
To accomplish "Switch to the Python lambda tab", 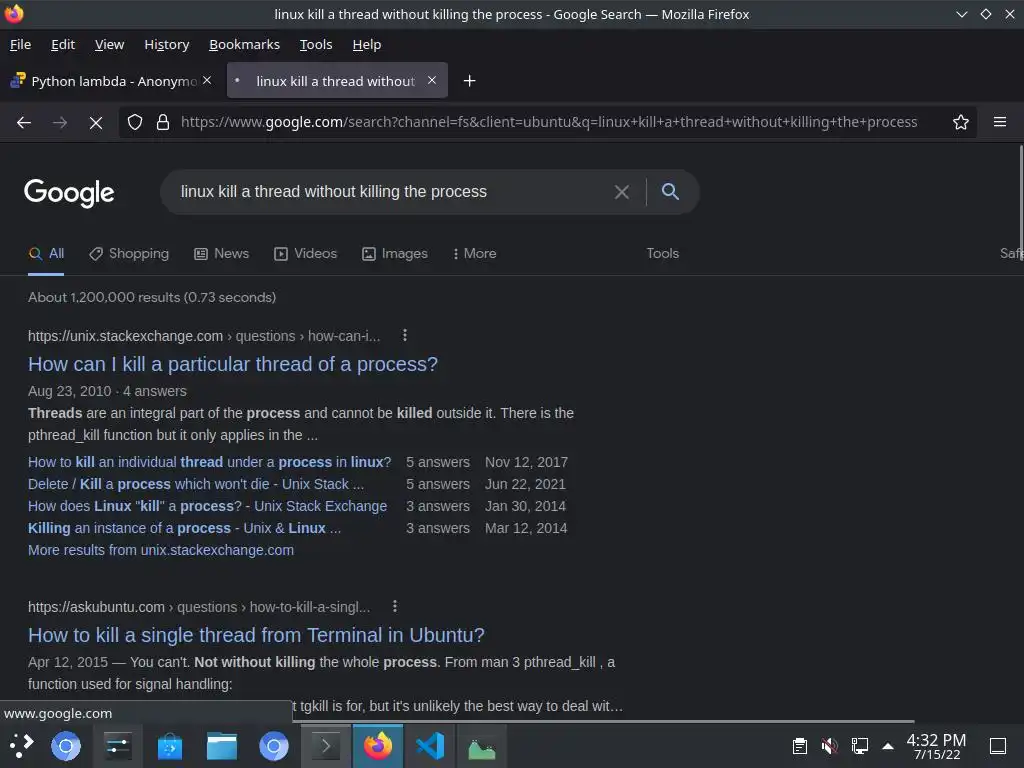I will [112, 80].
